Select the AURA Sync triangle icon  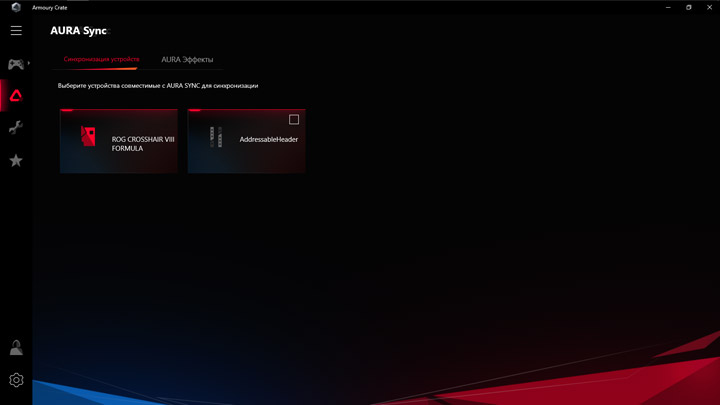pos(16,96)
